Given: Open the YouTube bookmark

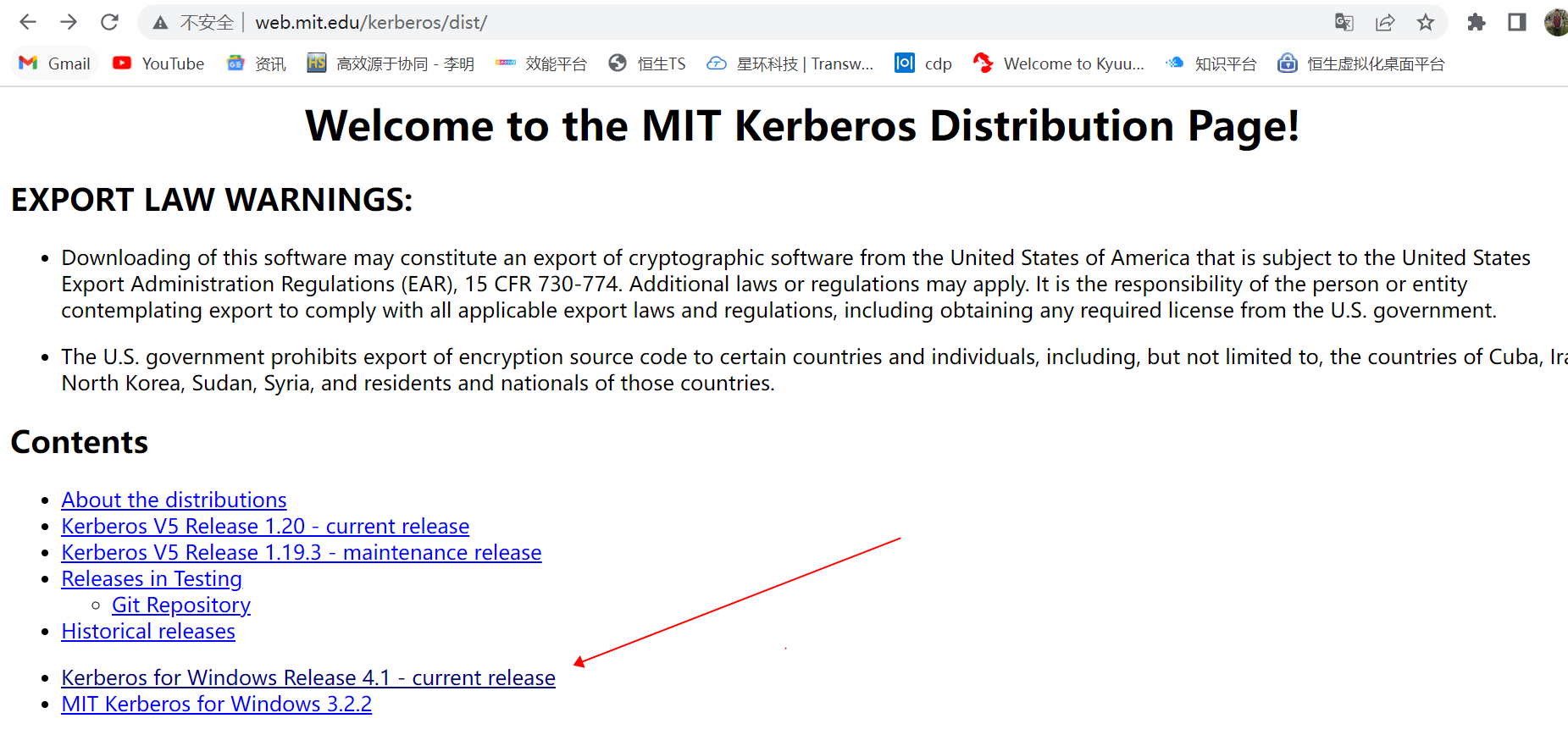Looking at the screenshot, I should click(158, 64).
